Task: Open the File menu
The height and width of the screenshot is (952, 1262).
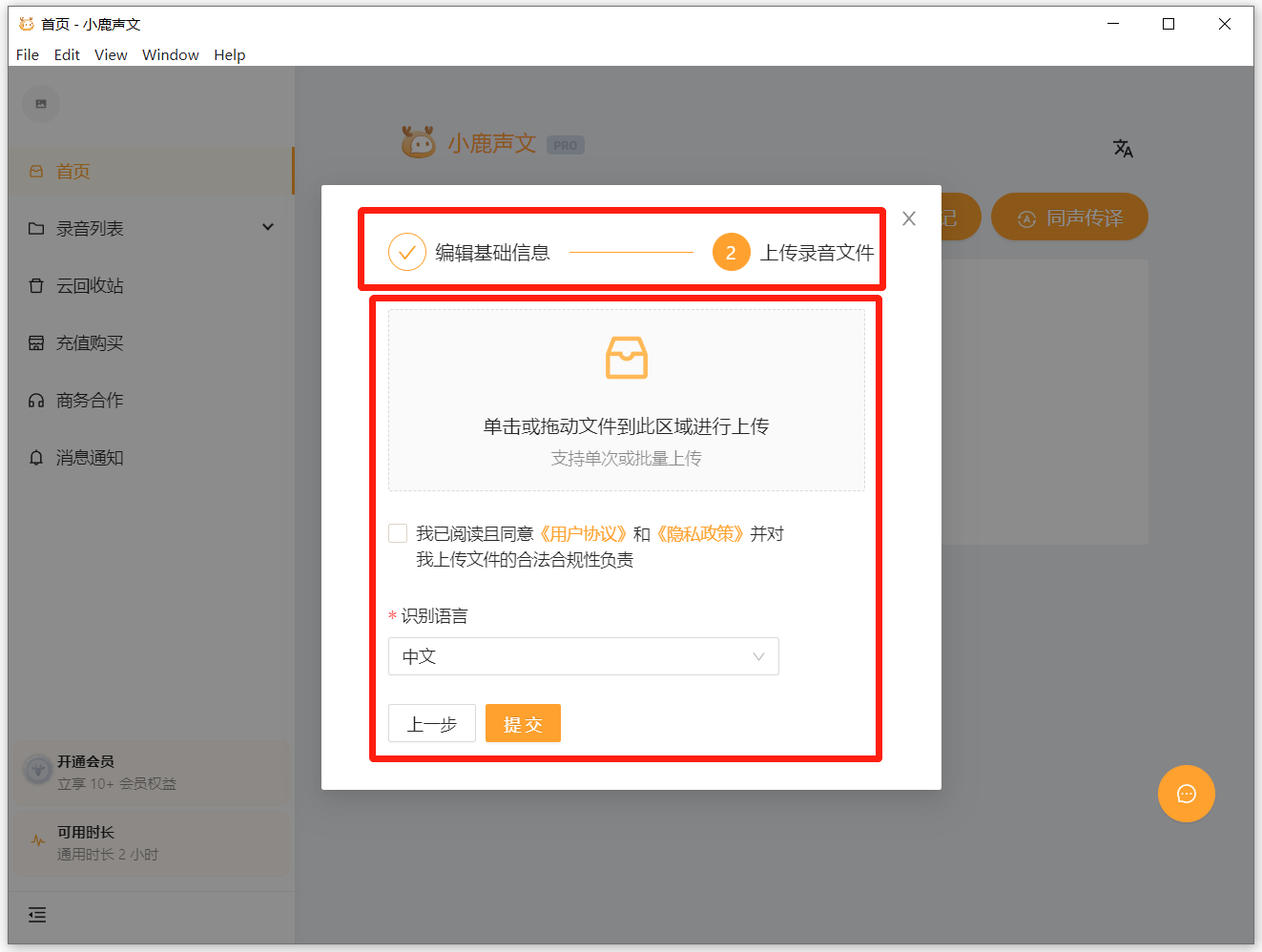Action: click(28, 55)
